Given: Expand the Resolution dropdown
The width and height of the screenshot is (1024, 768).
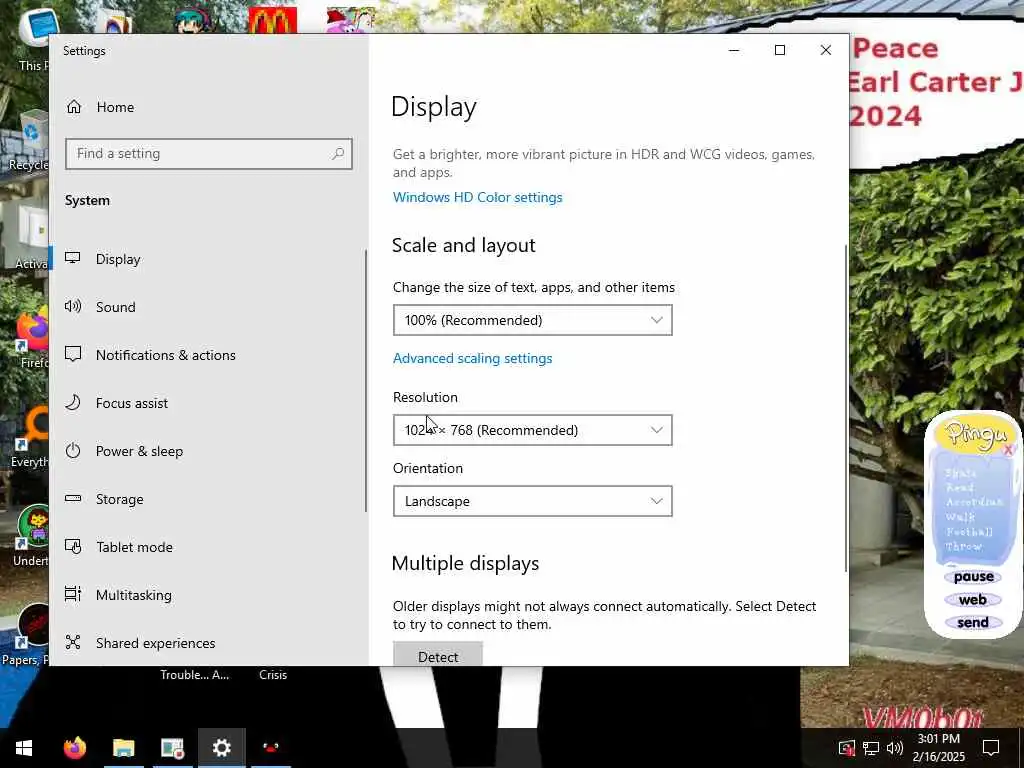Looking at the screenshot, I should point(532,430).
